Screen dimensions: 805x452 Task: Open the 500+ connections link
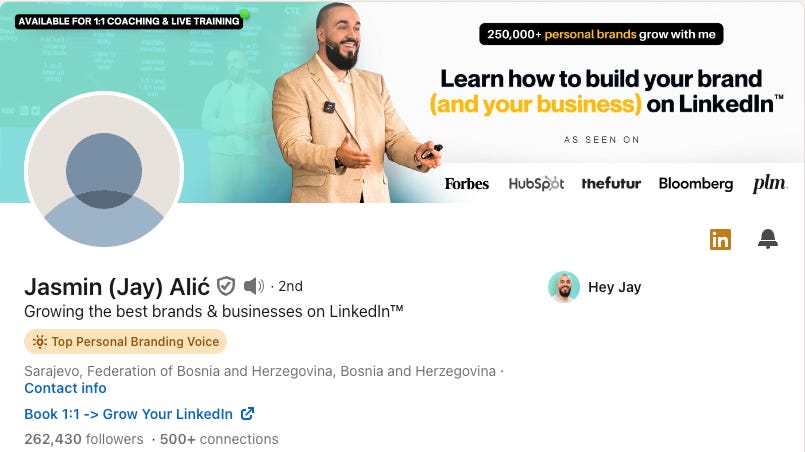point(219,439)
